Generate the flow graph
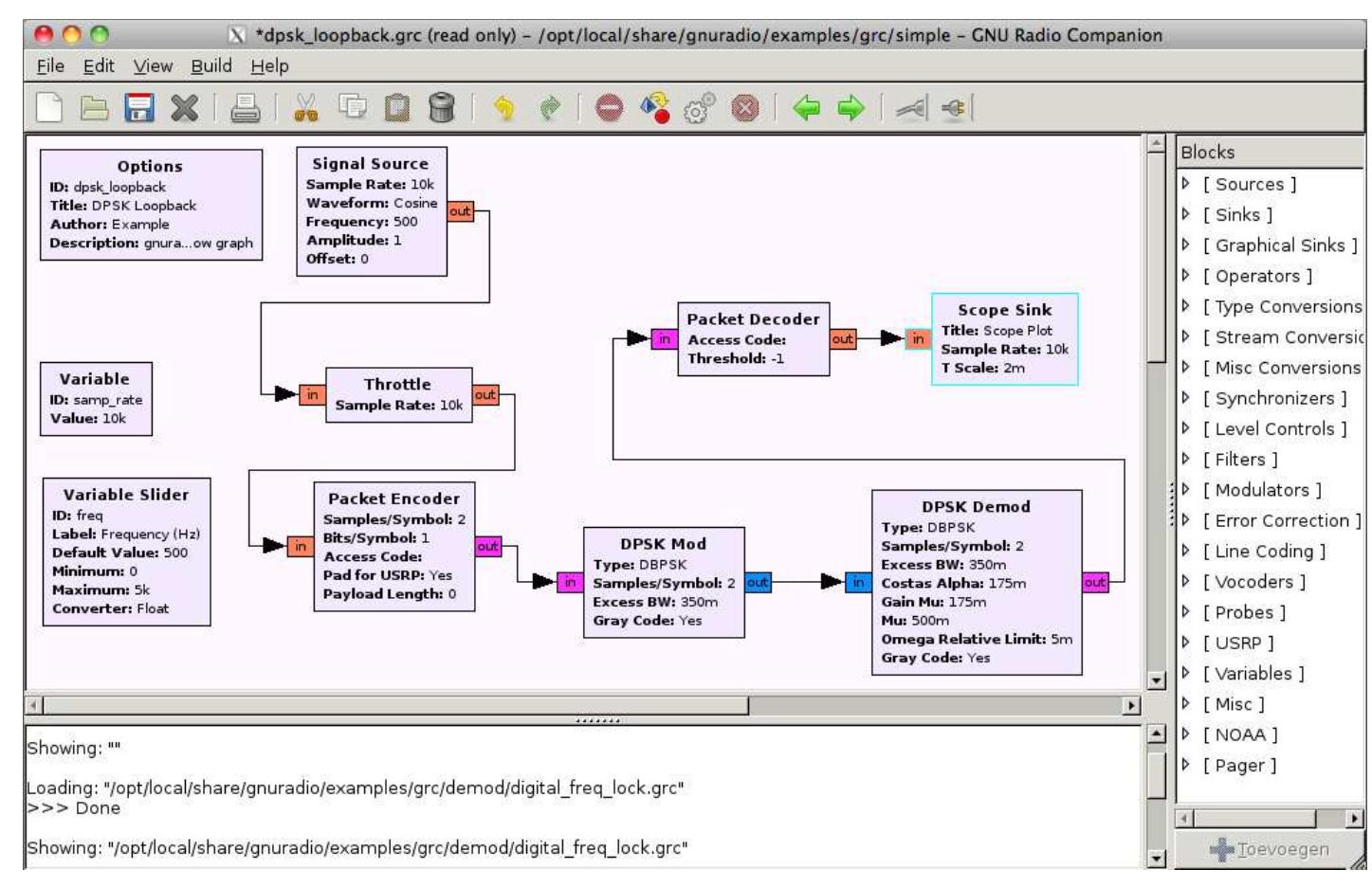 tap(655, 108)
